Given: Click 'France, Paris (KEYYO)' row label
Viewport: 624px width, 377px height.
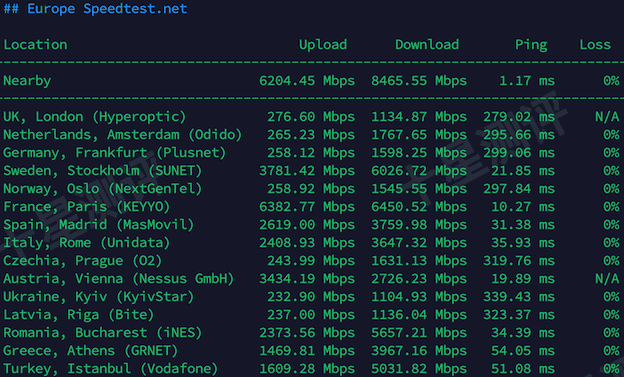Looking at the screenshot, I should (x=87, y=207).
